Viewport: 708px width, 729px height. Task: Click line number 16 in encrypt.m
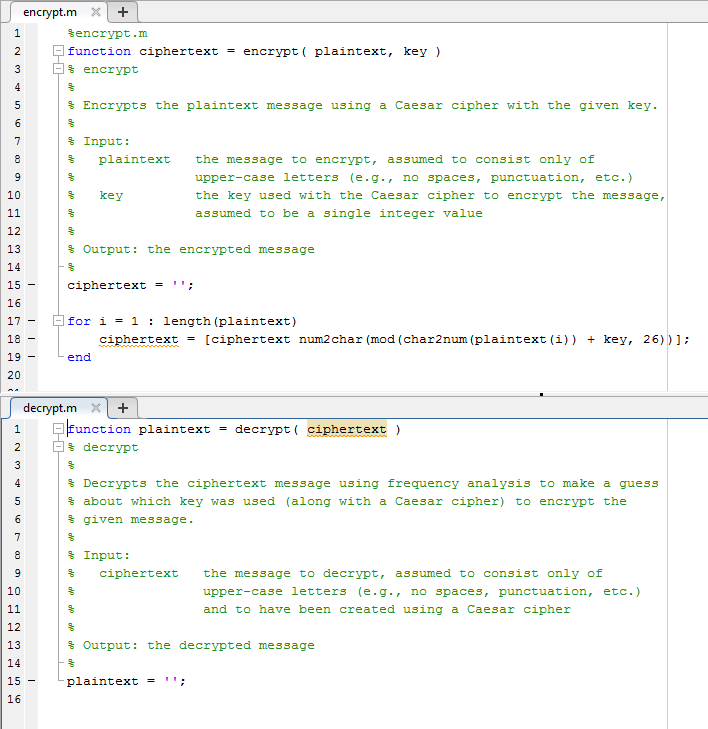coord(14,303)
